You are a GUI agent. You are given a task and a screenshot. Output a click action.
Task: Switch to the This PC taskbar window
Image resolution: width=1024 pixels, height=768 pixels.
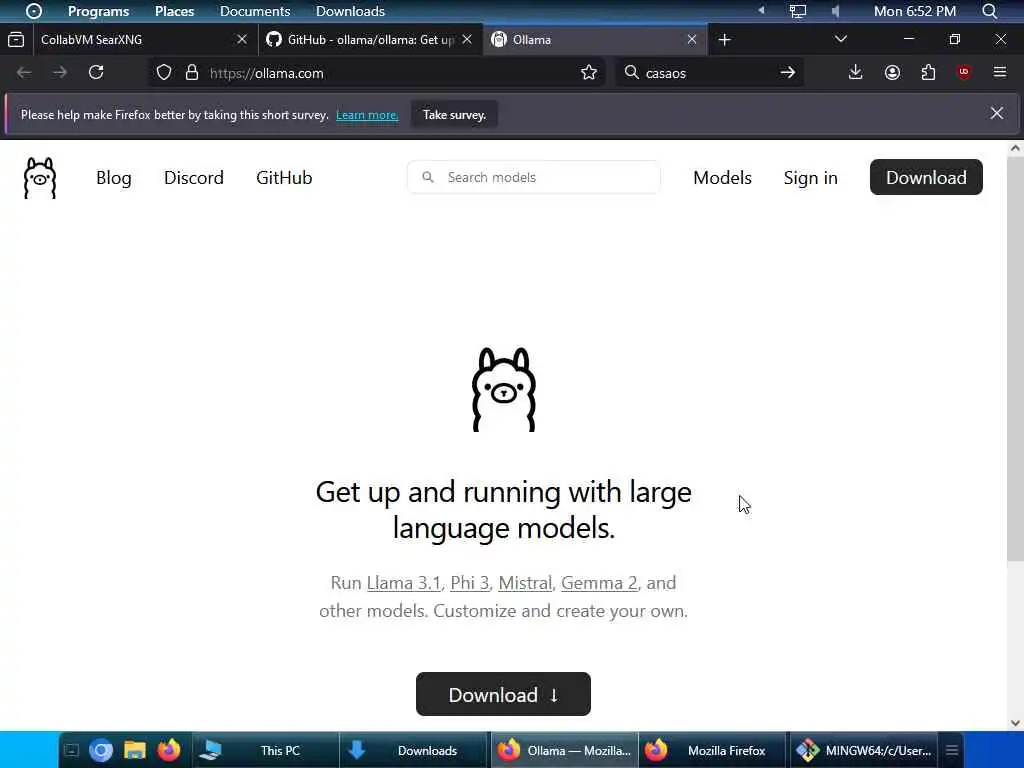point(265,750)
